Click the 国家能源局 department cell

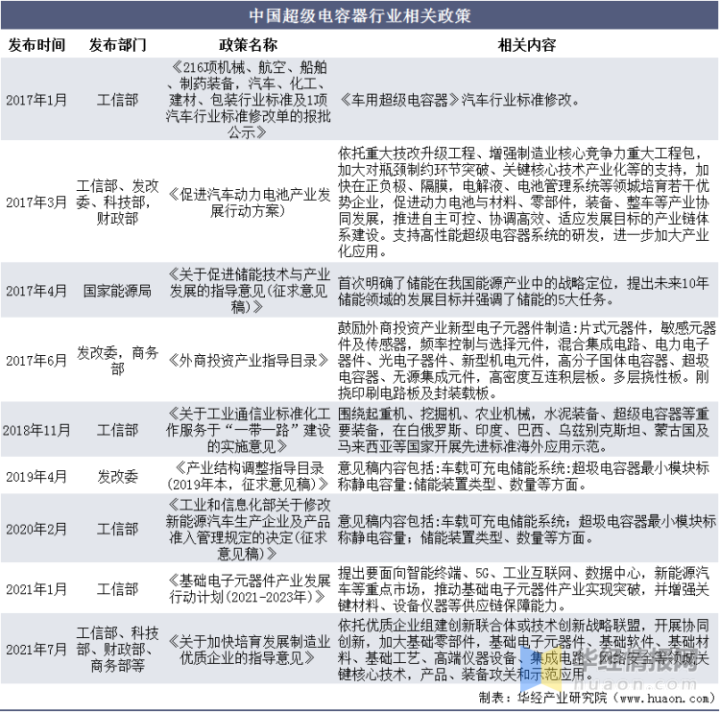118,291
